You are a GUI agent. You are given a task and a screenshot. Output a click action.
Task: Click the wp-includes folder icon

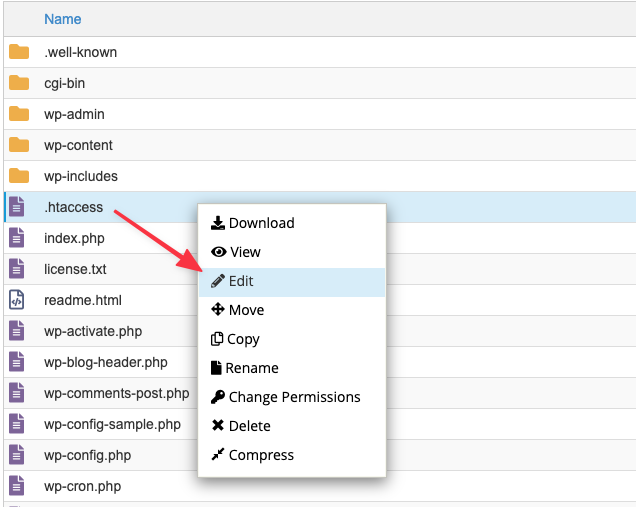click(x=19, y=176)
